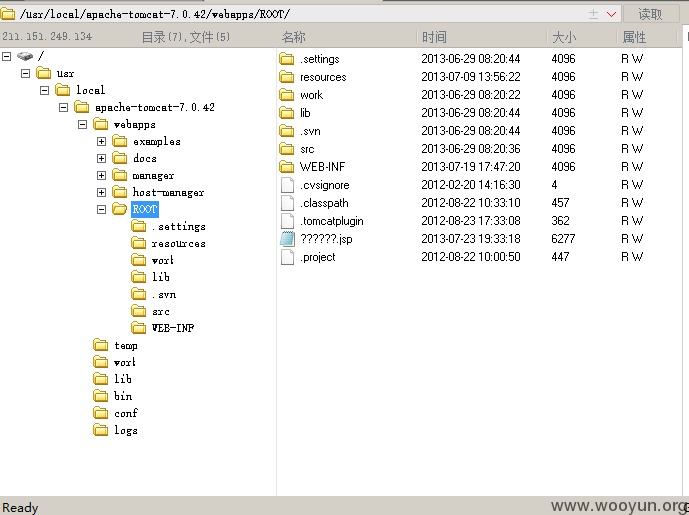Expand the examples tree node

(x=101, y=141)
